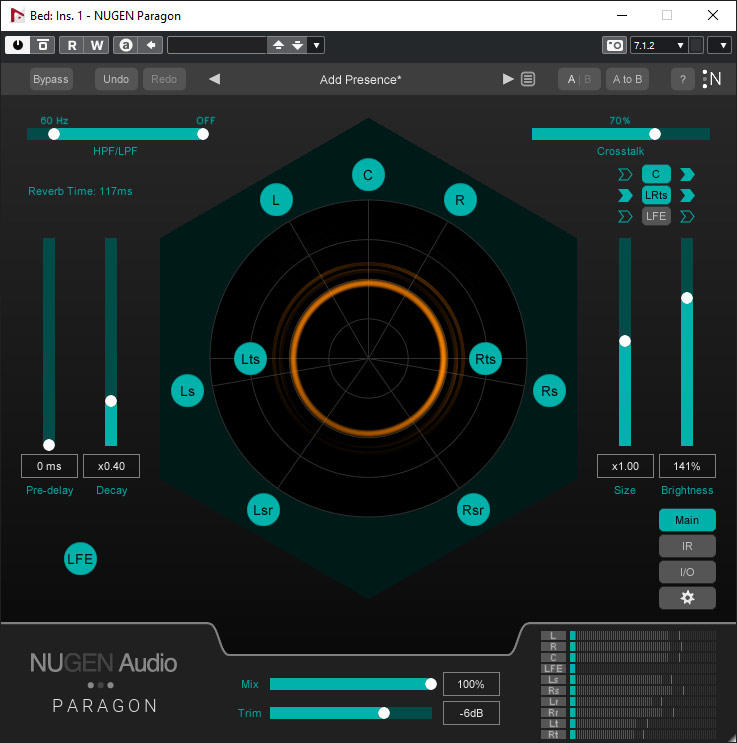Enable the Read automation R button
737x743 pixels.
pyautogui.click(x=72, y=45)
